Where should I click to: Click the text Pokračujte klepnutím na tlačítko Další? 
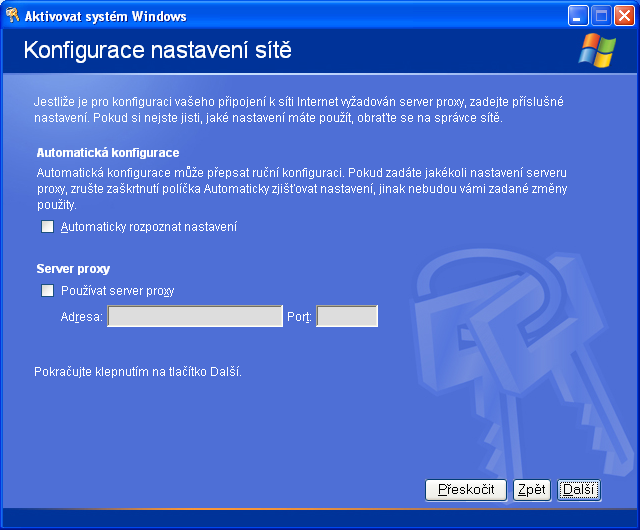coord(138,372)
